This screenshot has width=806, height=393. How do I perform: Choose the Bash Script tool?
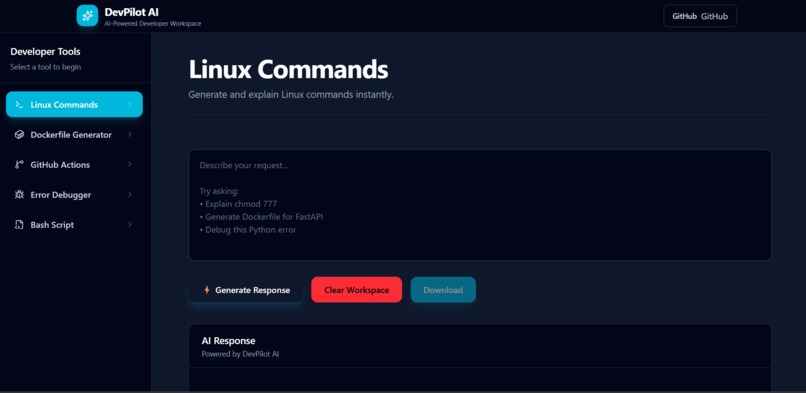[75, 224]
